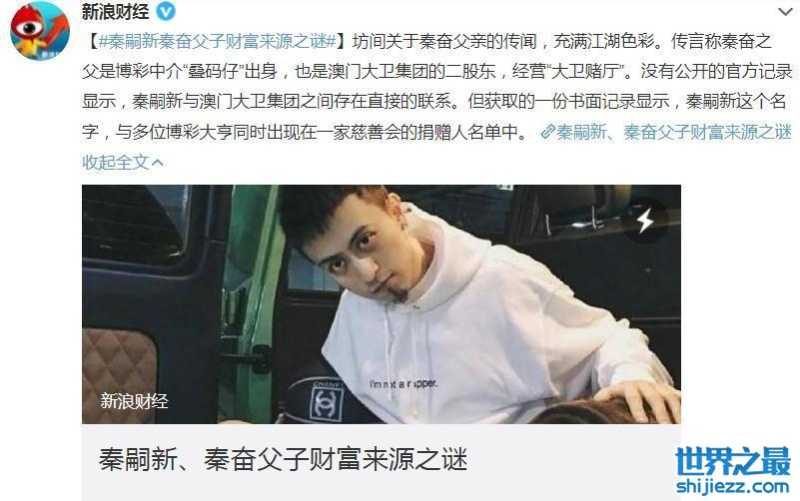Click the up chevron beside 收起全文
Viewport: 800px width, 501px height.
158,163
